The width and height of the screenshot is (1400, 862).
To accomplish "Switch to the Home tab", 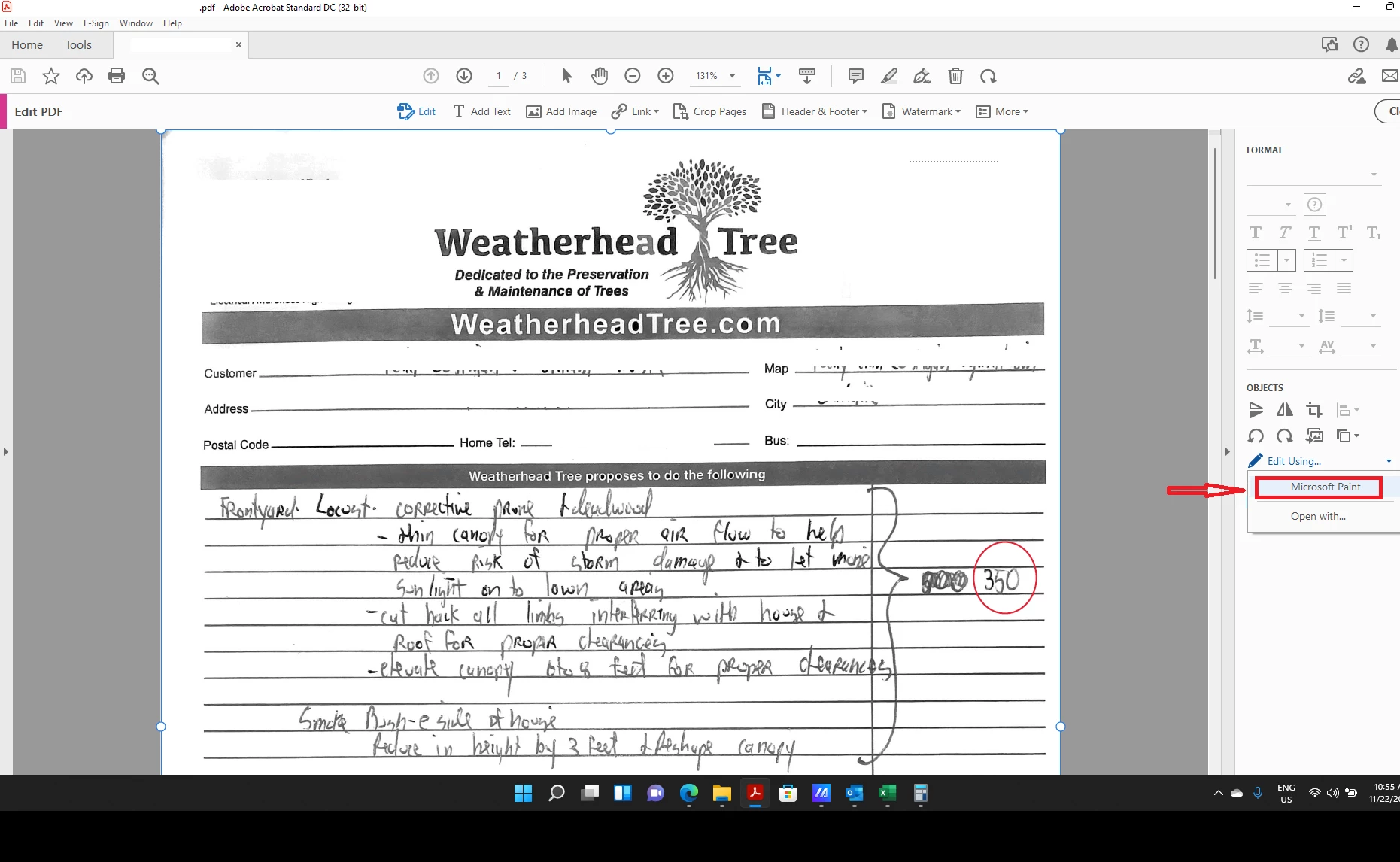I will pos(27,44).
